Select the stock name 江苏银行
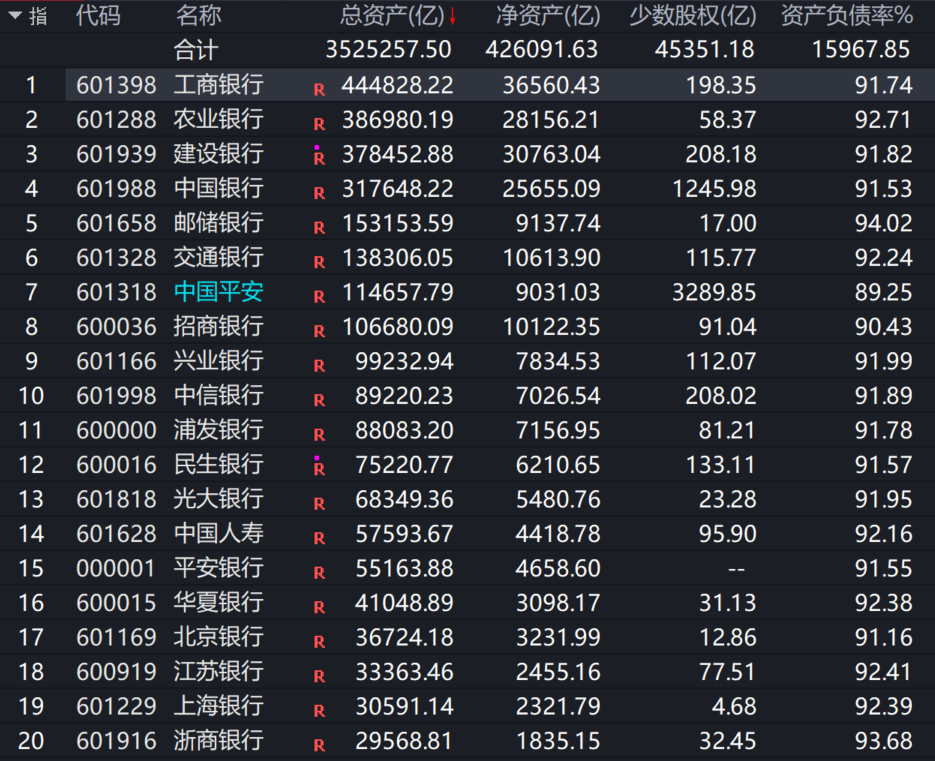The image size is (935, 761). click(219, 672)
